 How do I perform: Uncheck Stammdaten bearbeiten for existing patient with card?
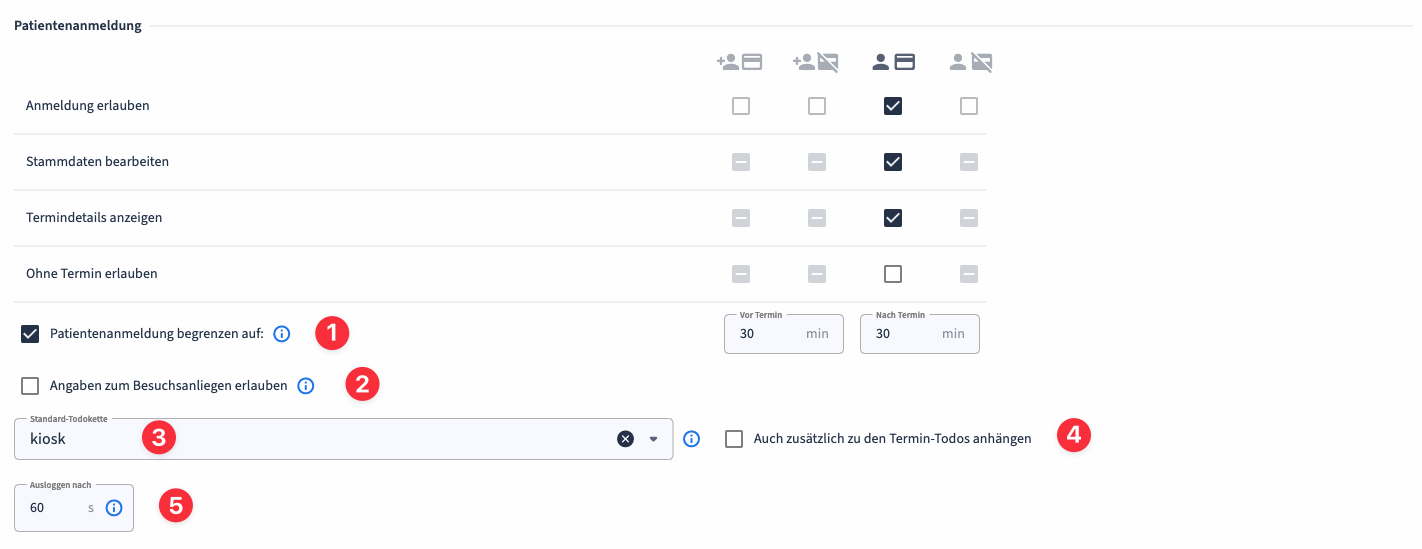(893, 162)
